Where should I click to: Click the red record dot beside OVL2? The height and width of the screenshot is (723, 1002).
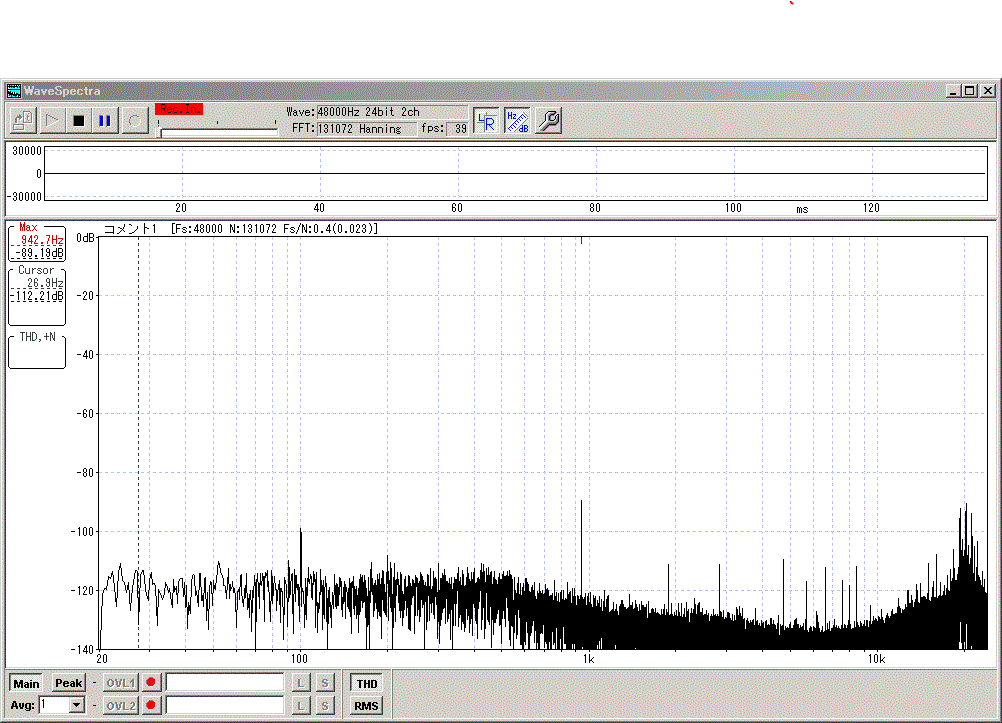tap(151, 705)
